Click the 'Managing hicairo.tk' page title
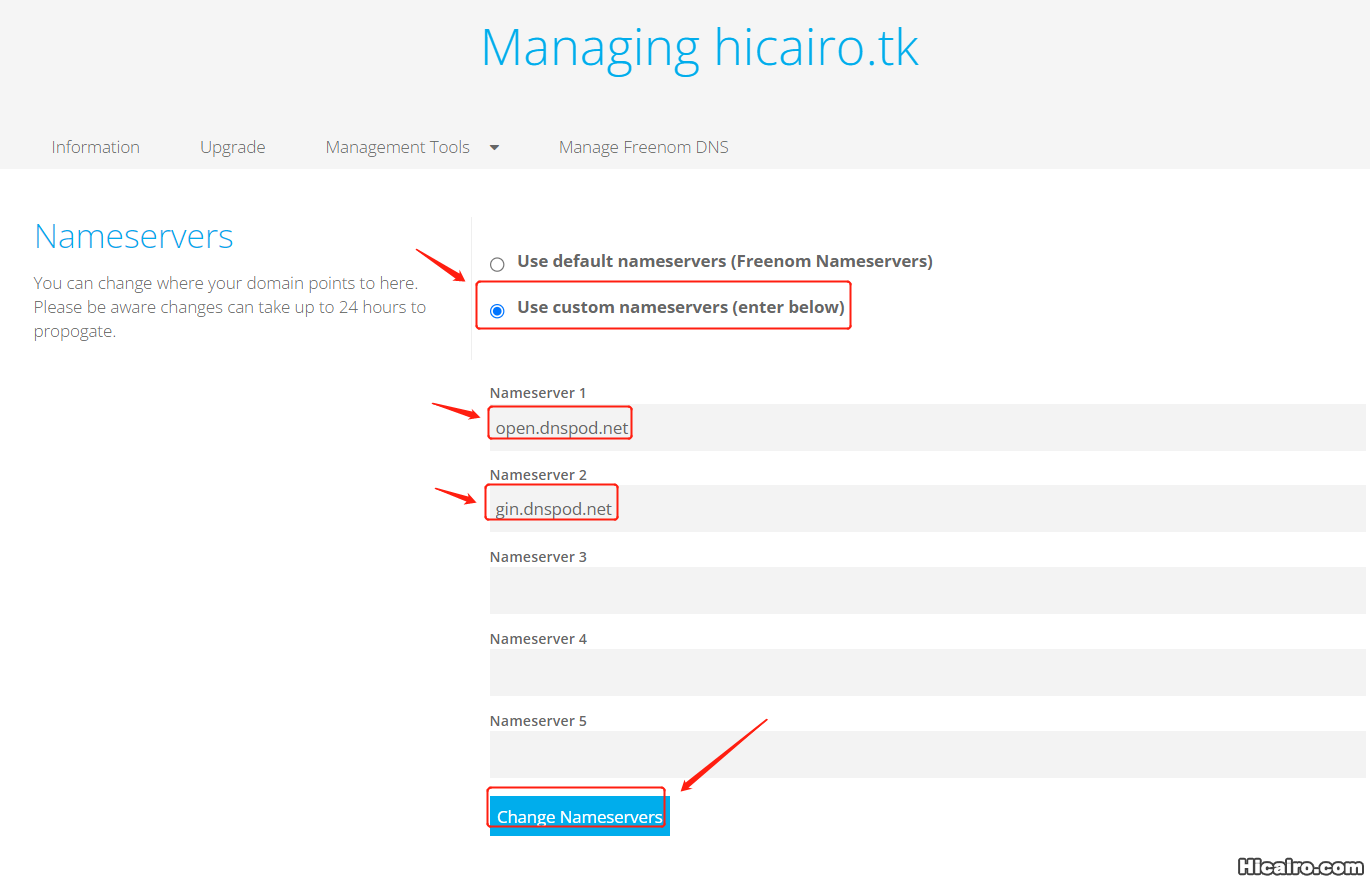Viewport: 1370px width, 884px height. coord(699,47)
